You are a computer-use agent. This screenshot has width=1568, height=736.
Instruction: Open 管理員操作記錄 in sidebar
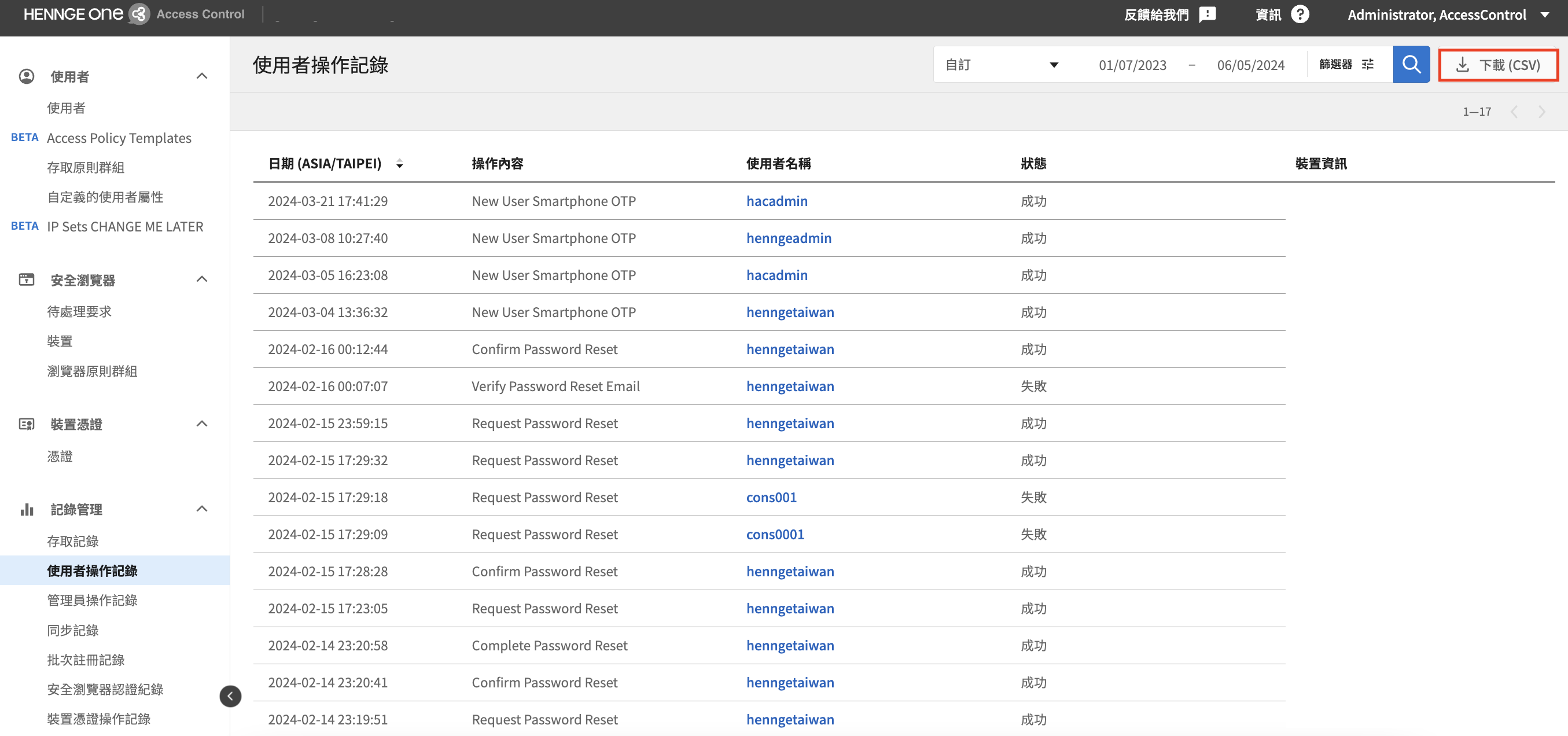point(93,600)
